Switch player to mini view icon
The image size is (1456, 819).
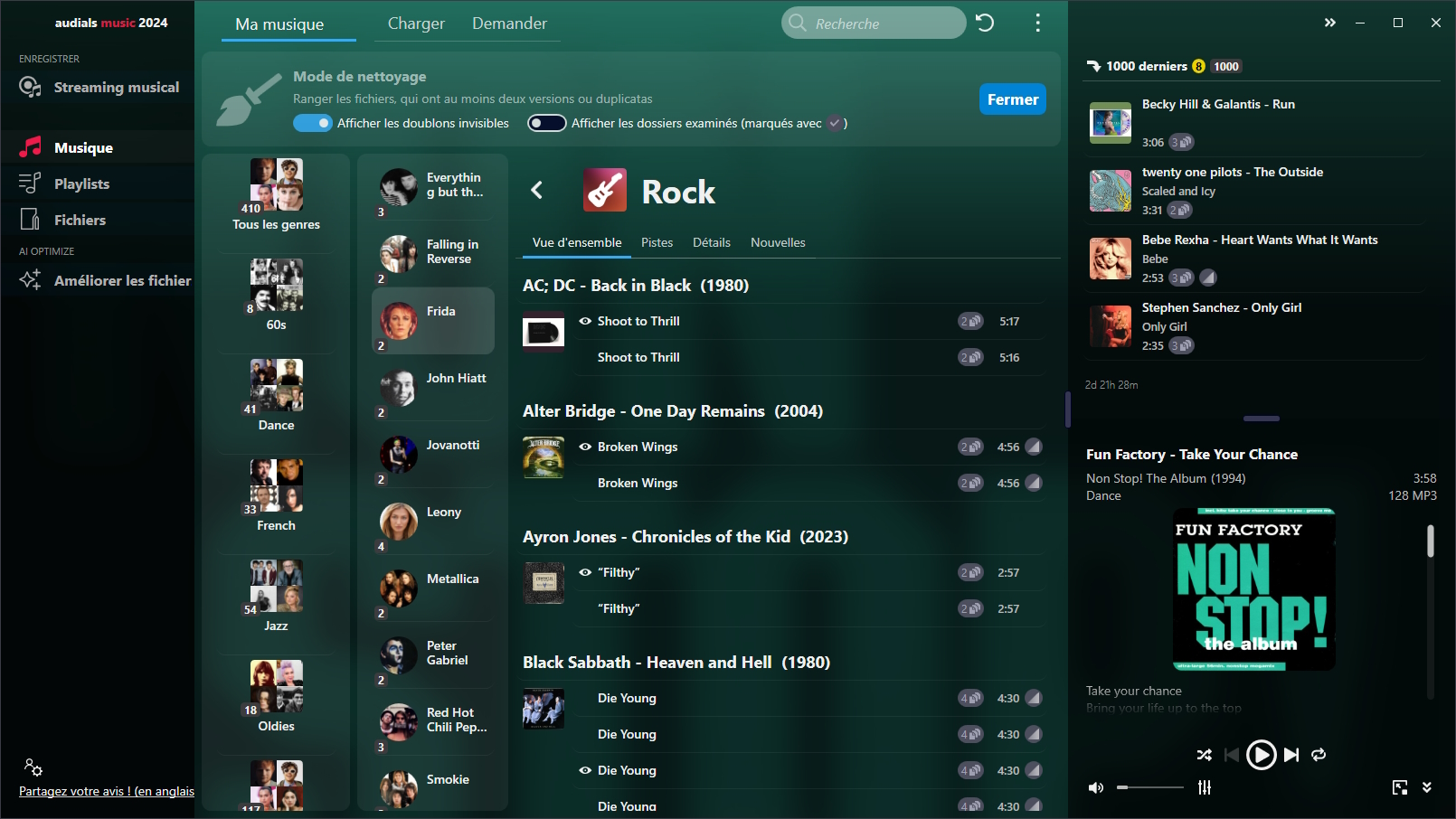(x=1400, y=787)
